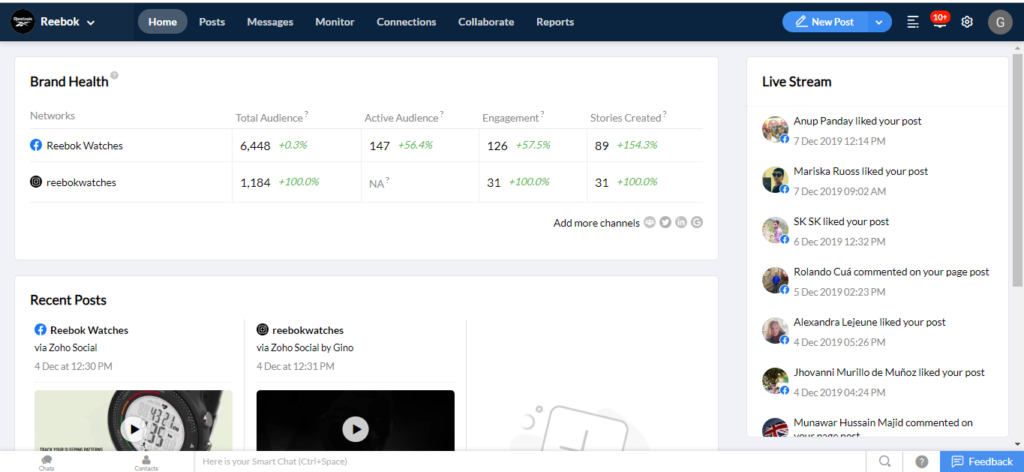Add Twitter channel via bird icon

665,222
